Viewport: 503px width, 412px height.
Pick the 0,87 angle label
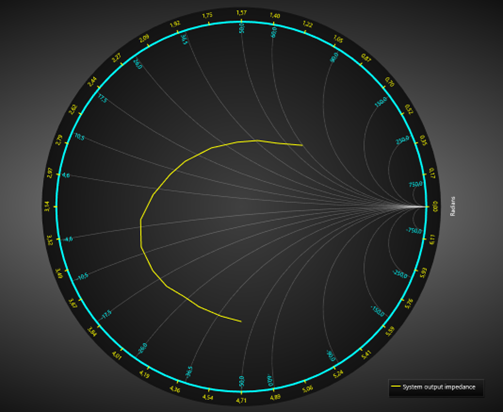click(x=366, y=58)
